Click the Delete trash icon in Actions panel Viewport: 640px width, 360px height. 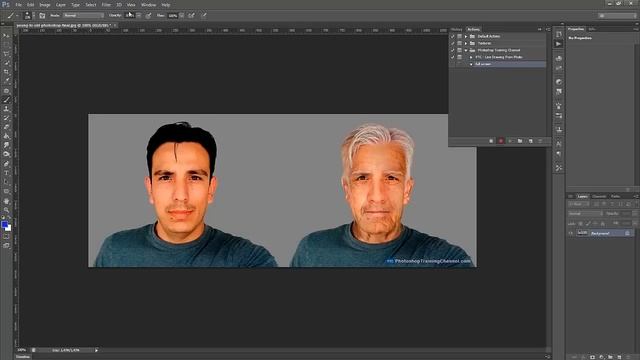pyautogui.click(x=540, y=141)
